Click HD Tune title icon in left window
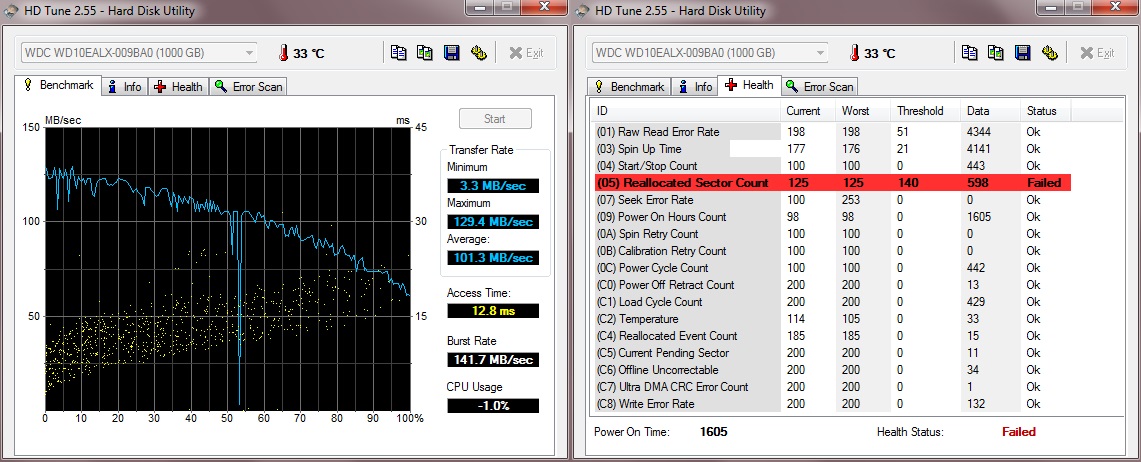Image resolution: width=1141 pixels, height=462 pixels. click(11, 10)
